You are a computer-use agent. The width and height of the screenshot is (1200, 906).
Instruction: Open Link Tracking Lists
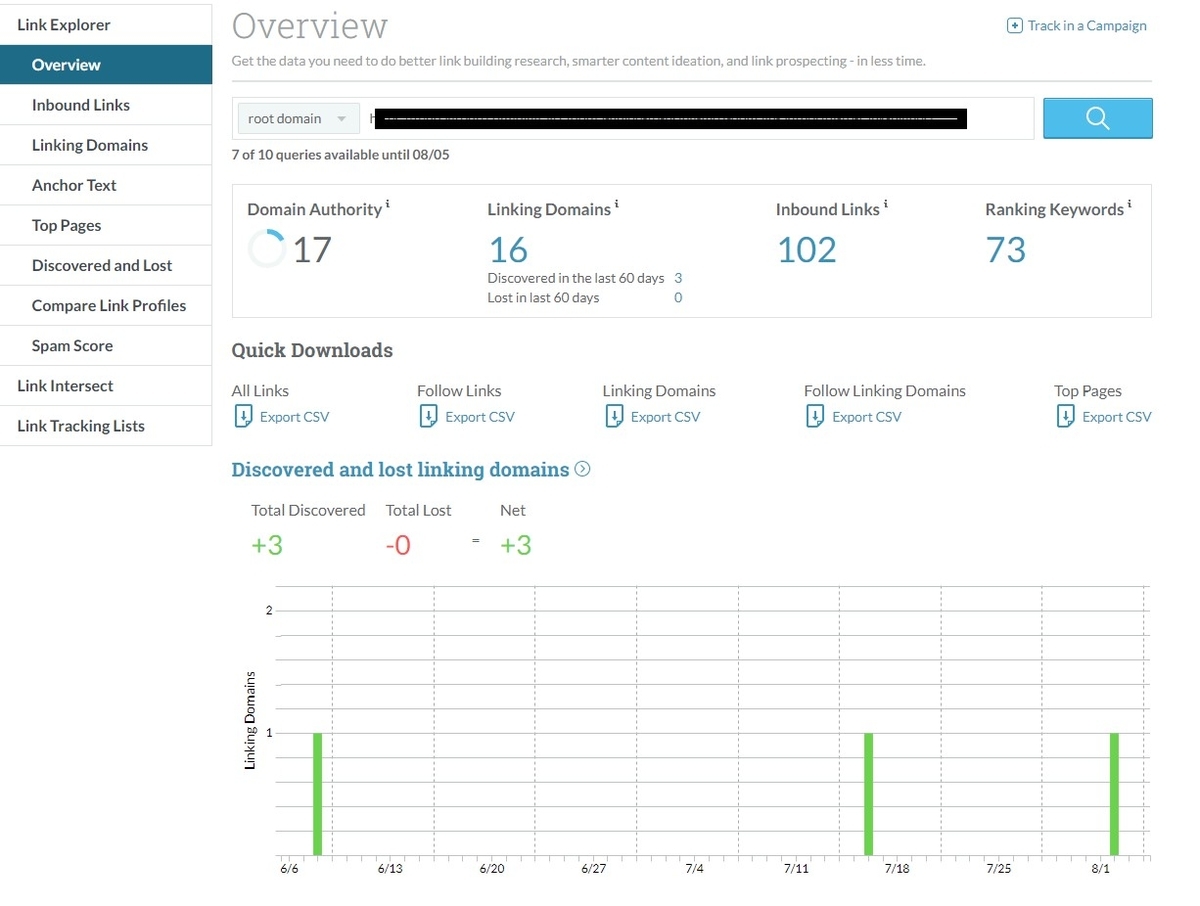click(106, 425)
